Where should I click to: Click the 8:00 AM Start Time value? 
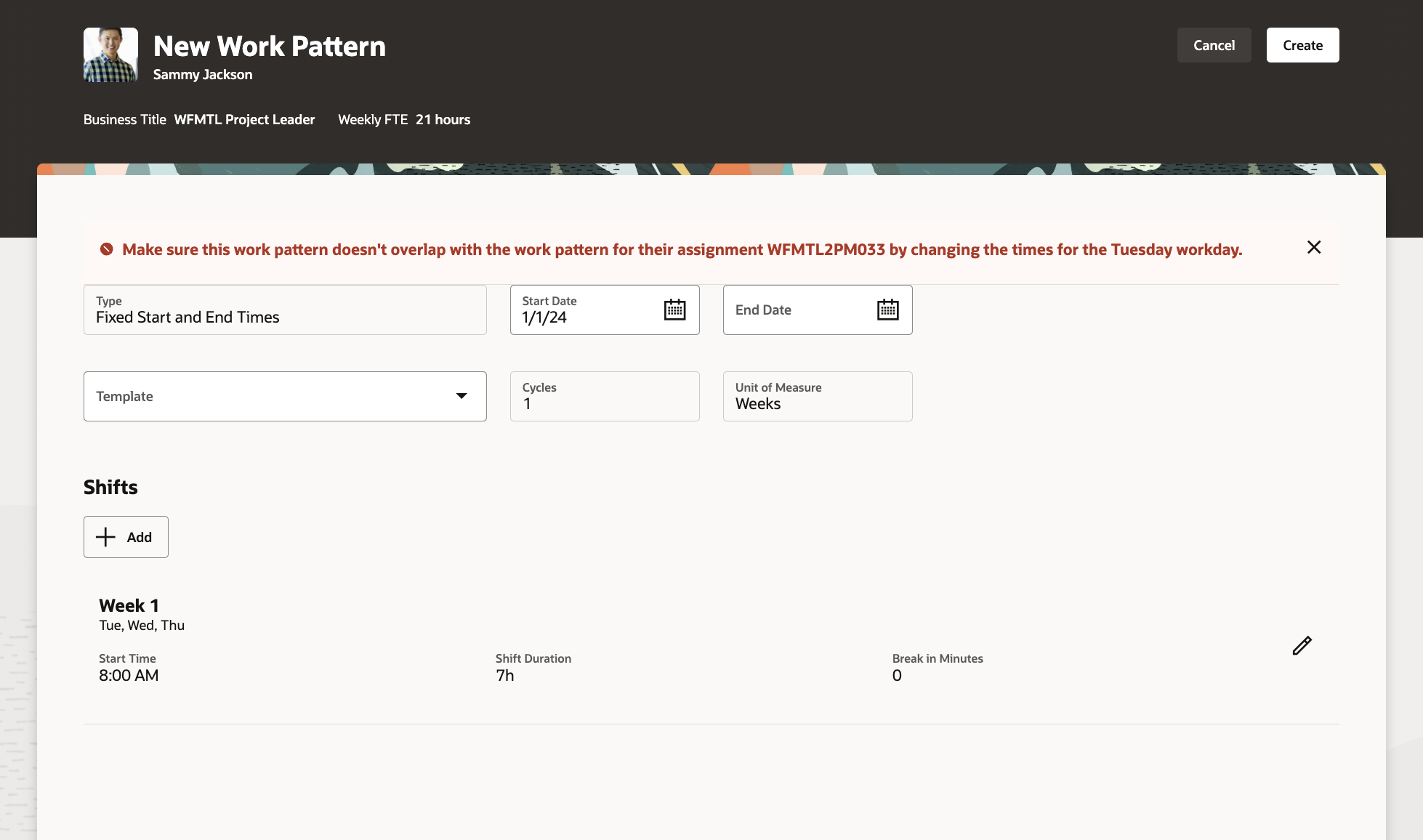(129, 675)
